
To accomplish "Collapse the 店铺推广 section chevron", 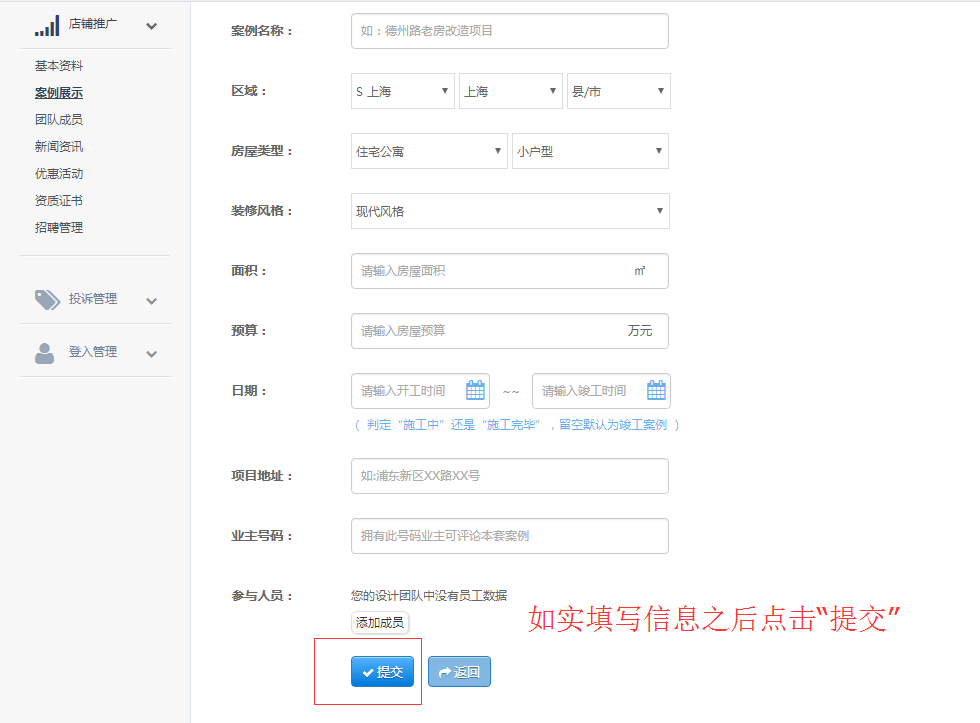I will (x=151, y=25).
